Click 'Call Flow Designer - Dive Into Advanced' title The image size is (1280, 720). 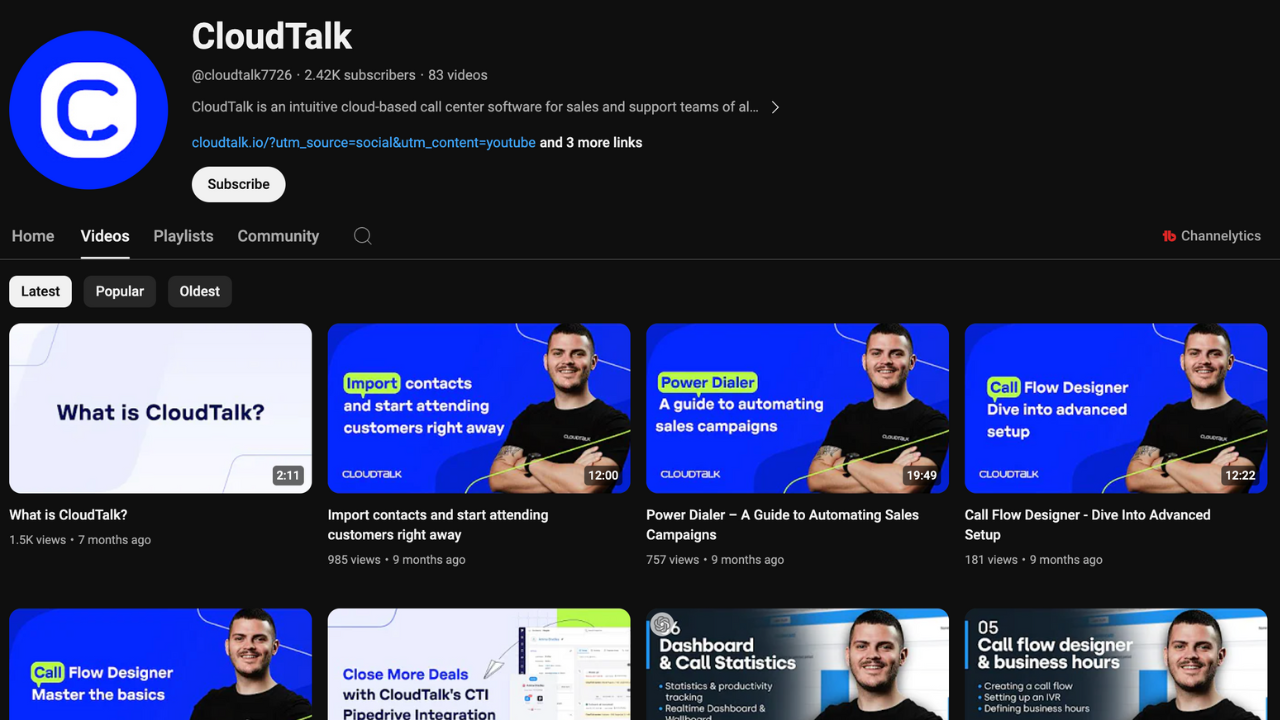coord(1088,525)
